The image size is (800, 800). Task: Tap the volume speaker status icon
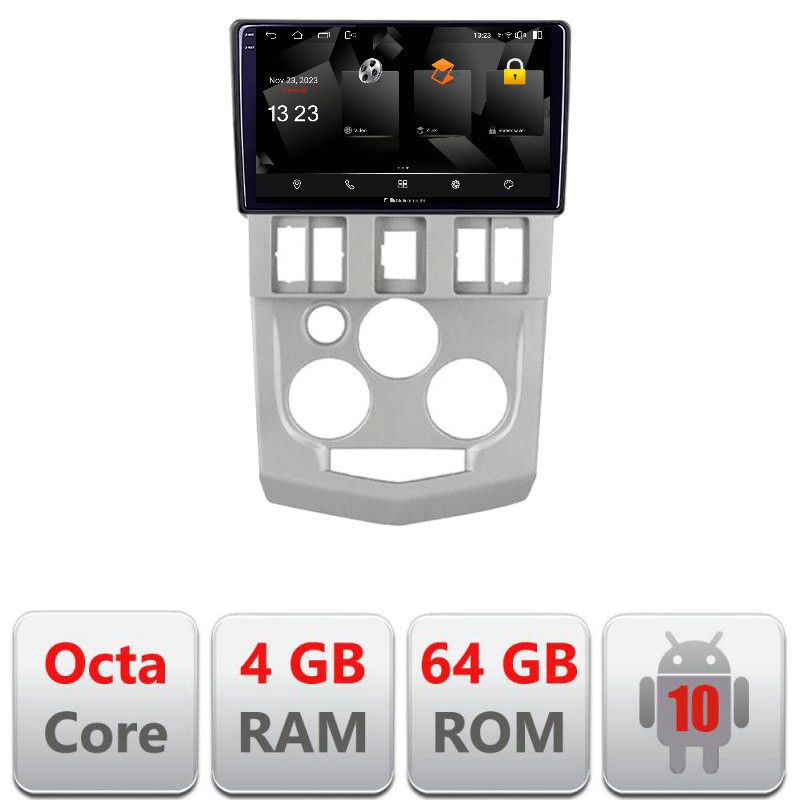[x=520, y=35]
